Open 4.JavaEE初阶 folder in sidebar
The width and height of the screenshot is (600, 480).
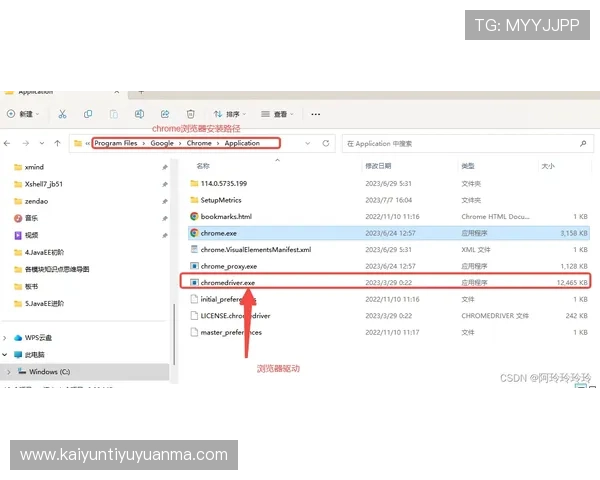39,252
